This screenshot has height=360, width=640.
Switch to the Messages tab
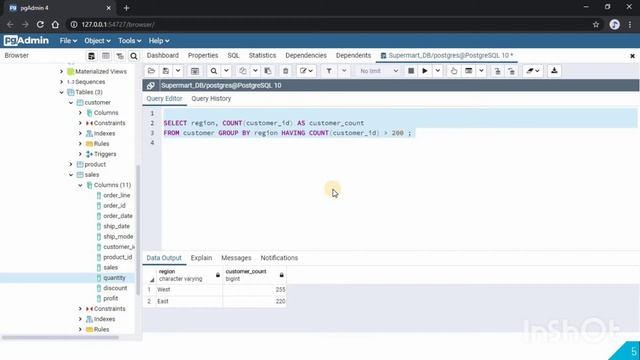coord(236,258)
